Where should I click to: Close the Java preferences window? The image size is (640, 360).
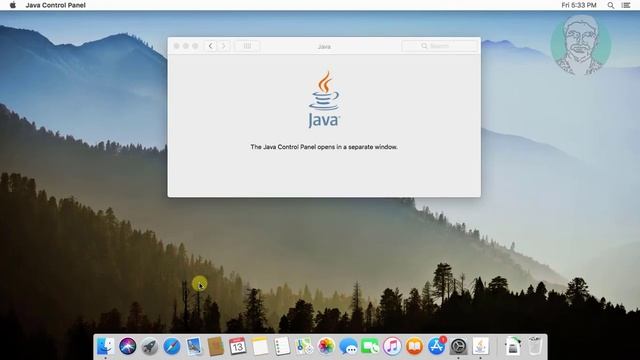177,46
